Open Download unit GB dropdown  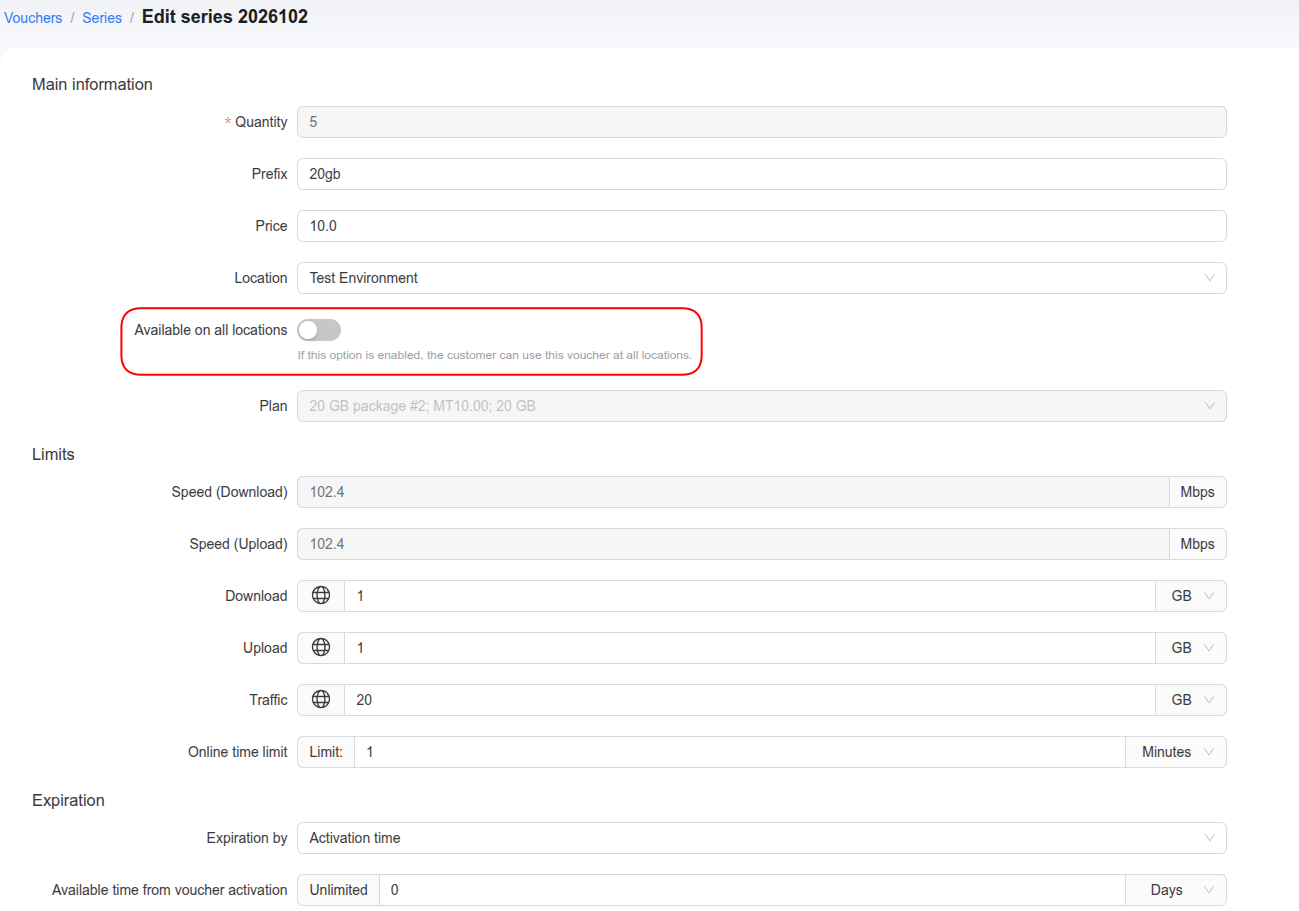click(1191, 596)
